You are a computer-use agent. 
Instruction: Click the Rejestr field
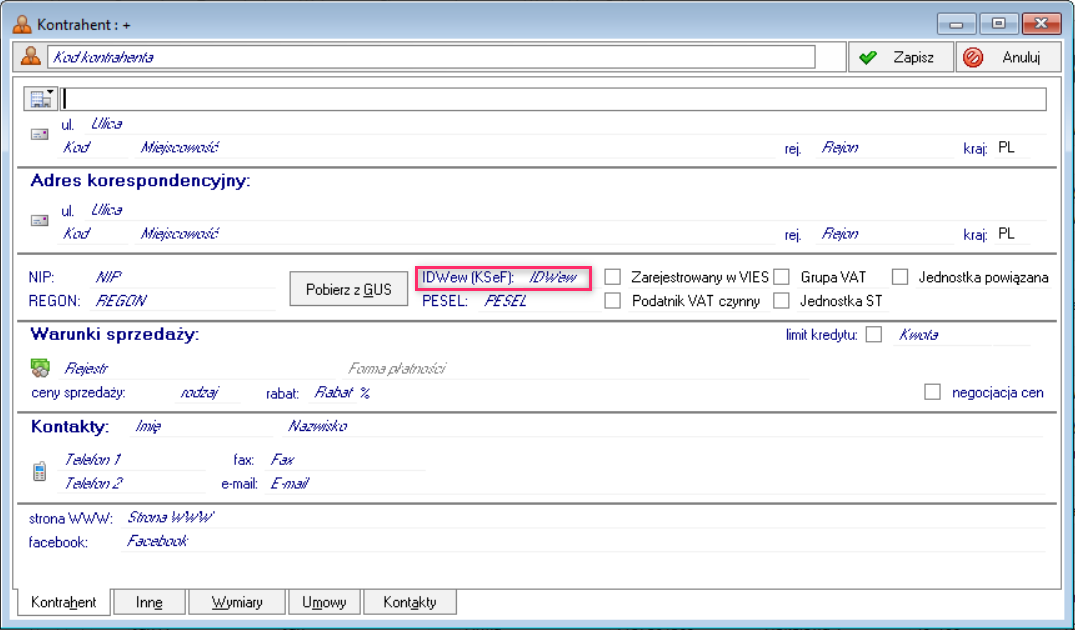199,368
